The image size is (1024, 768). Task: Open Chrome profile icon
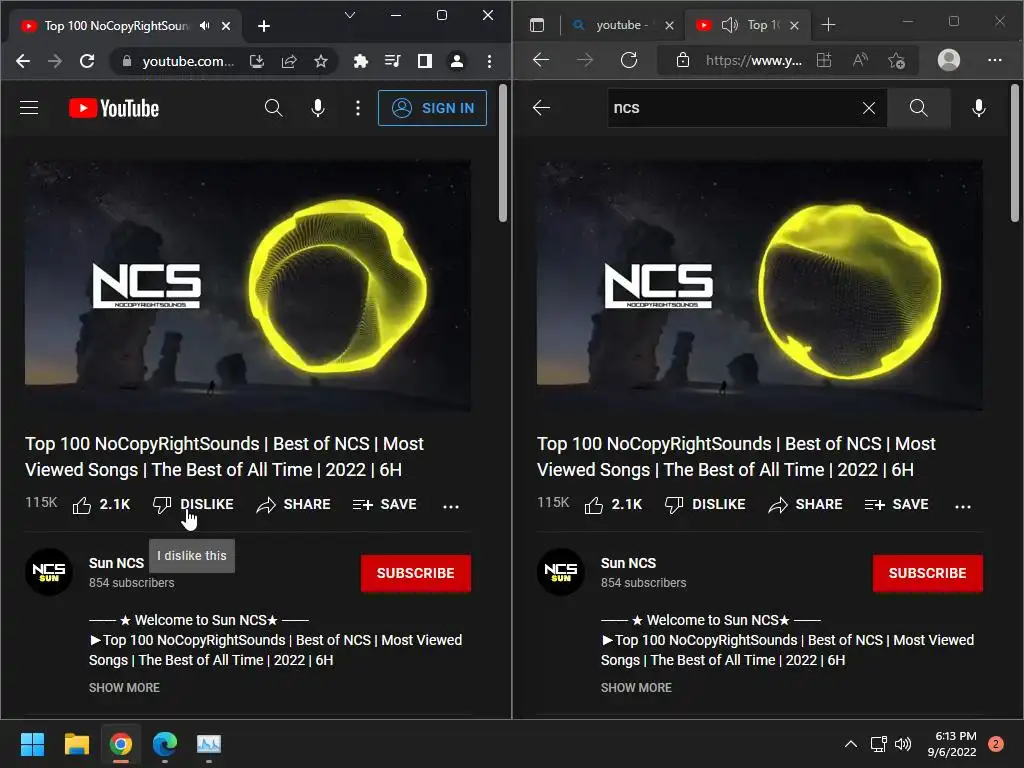point(456,61)
